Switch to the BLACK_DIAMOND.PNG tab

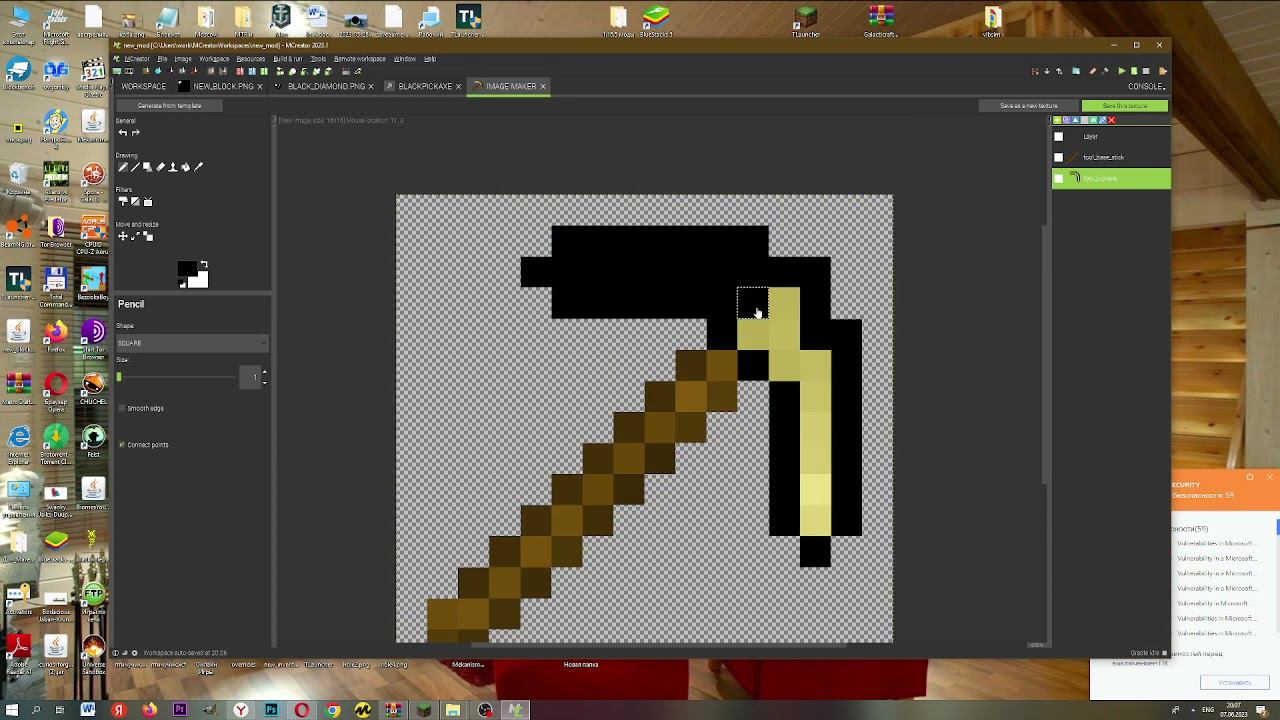click(x=324, y=86)
